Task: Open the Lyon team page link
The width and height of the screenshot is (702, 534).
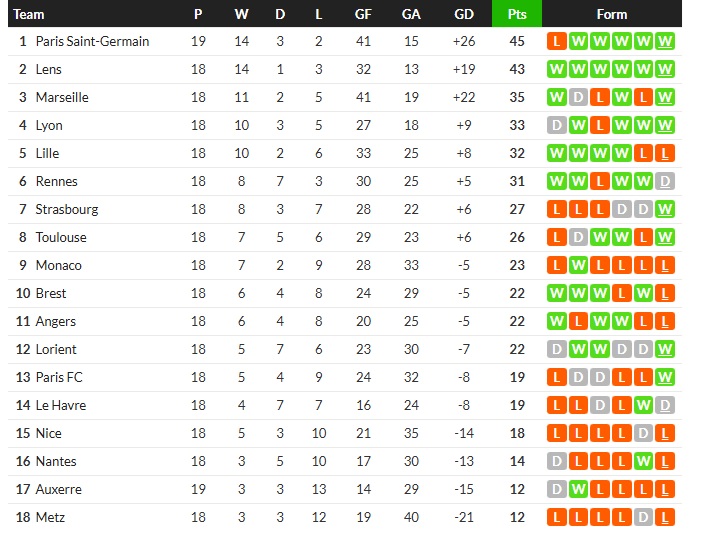Action: 49,125
